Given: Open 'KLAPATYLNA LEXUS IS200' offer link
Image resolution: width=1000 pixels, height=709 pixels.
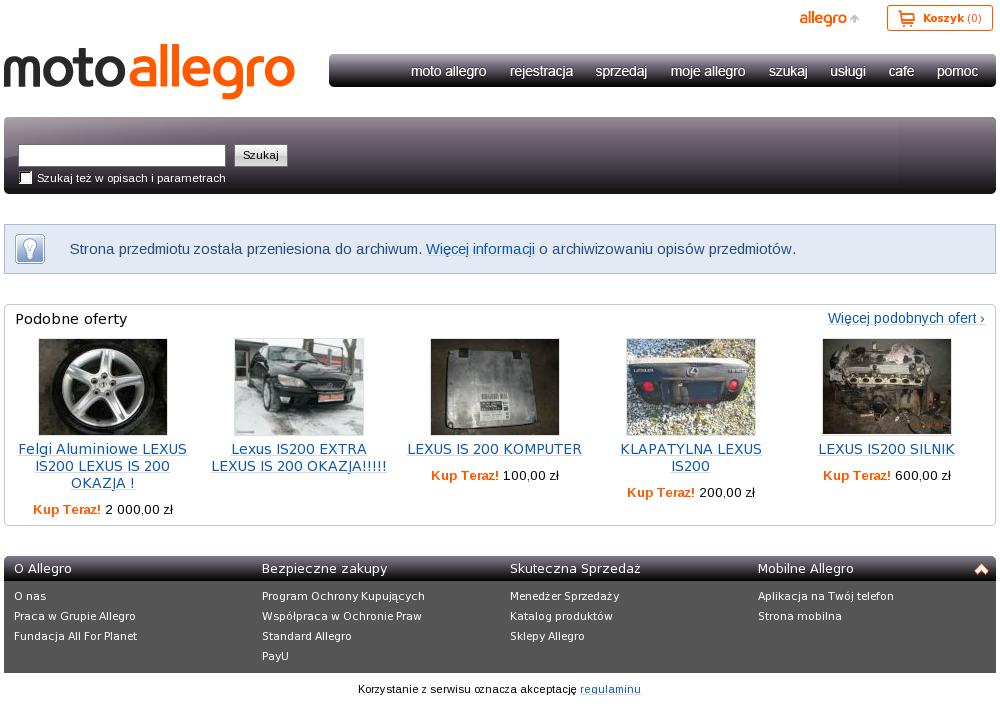Looking at the screenshot, I should pyautogui.click(x=691, y=458).
